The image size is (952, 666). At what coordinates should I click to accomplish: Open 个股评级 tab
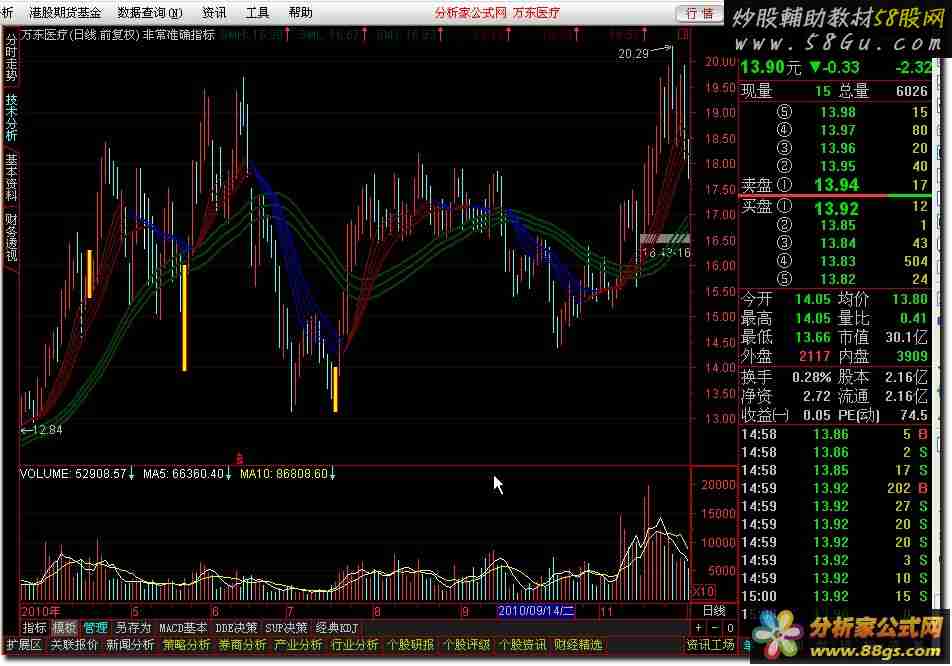466,645
